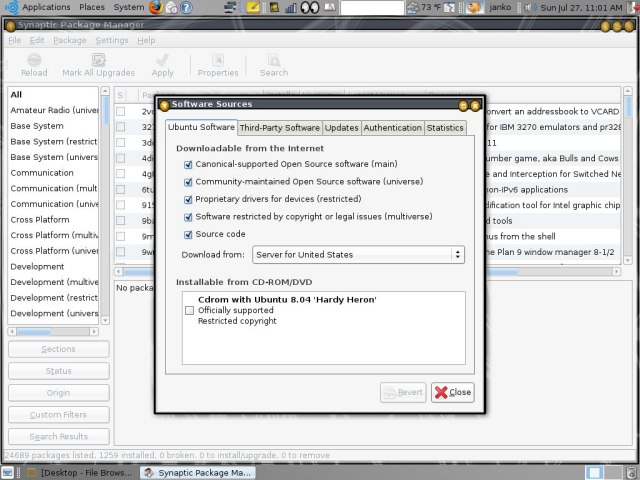
Task: Click the category list horizontal scrollbar
Action: [53, 332]
